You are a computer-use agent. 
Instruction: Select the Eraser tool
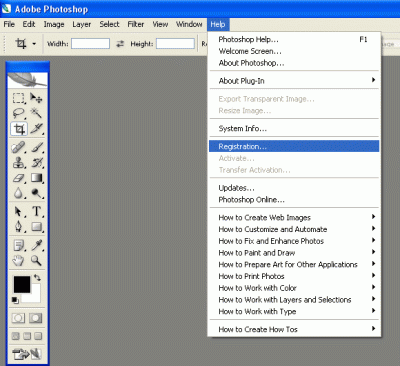click(19, 178)
